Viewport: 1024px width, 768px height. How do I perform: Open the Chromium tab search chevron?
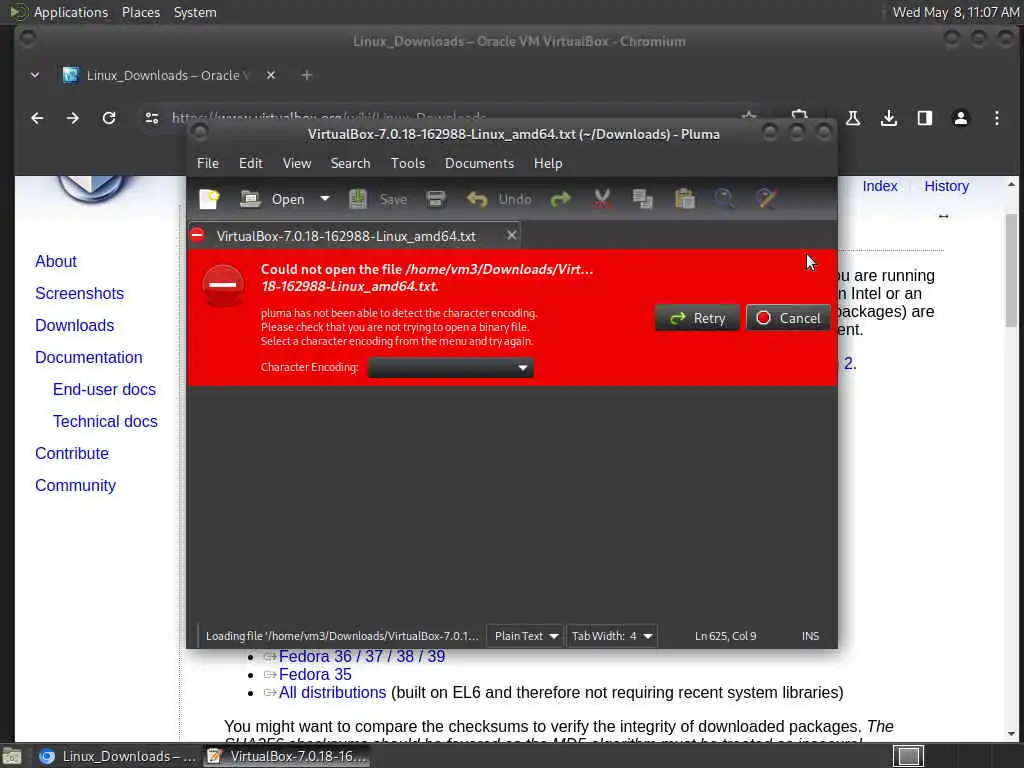[x=35, y=75]
